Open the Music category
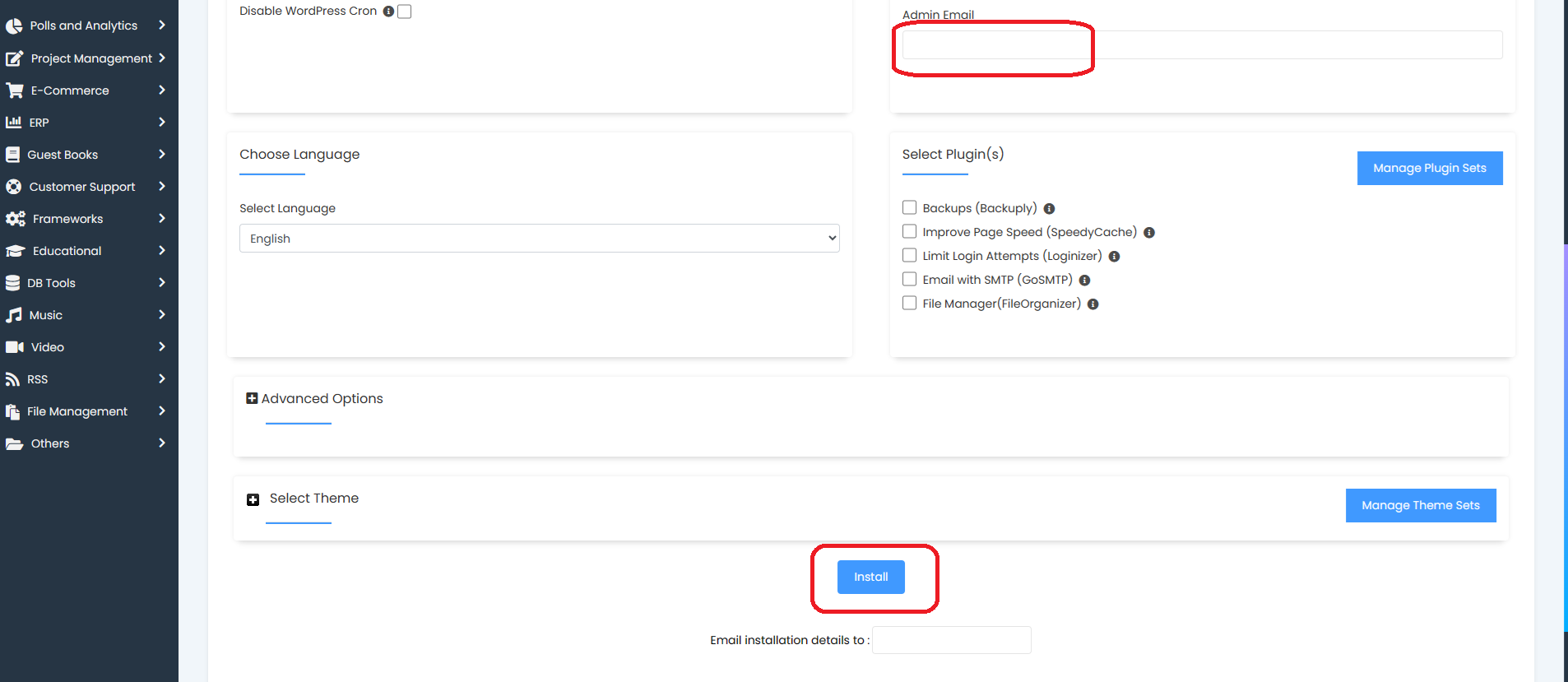1568x682 pixels. 87,315
